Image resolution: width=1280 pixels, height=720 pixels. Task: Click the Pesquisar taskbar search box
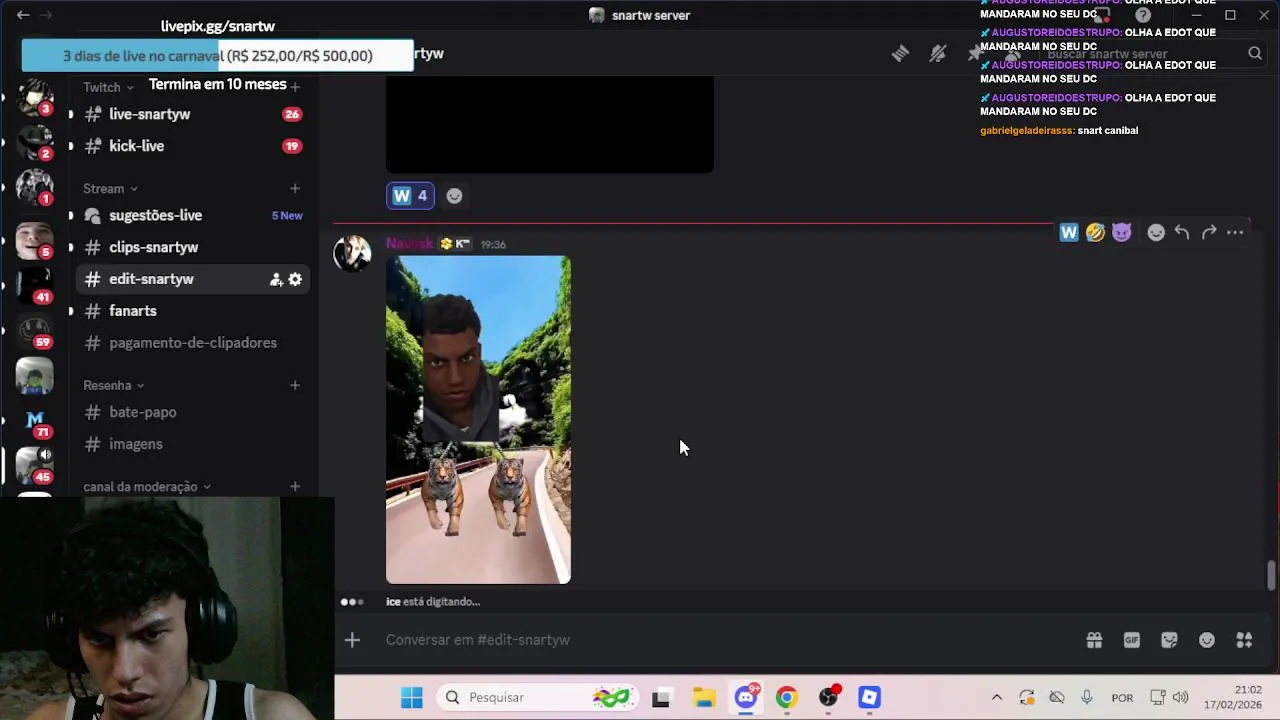click(537, 698)
